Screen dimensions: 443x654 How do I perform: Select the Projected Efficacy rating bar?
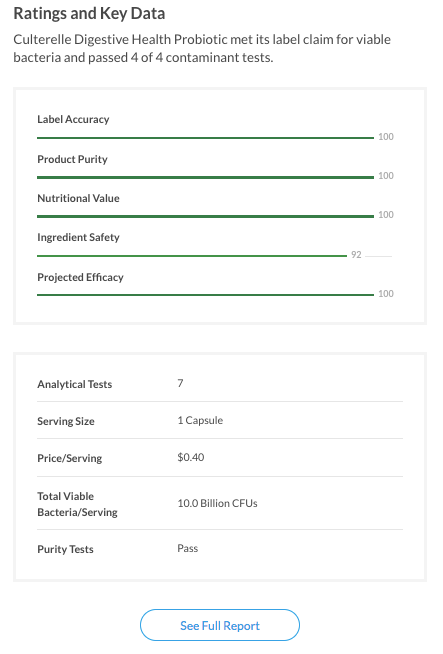[205, 295]
